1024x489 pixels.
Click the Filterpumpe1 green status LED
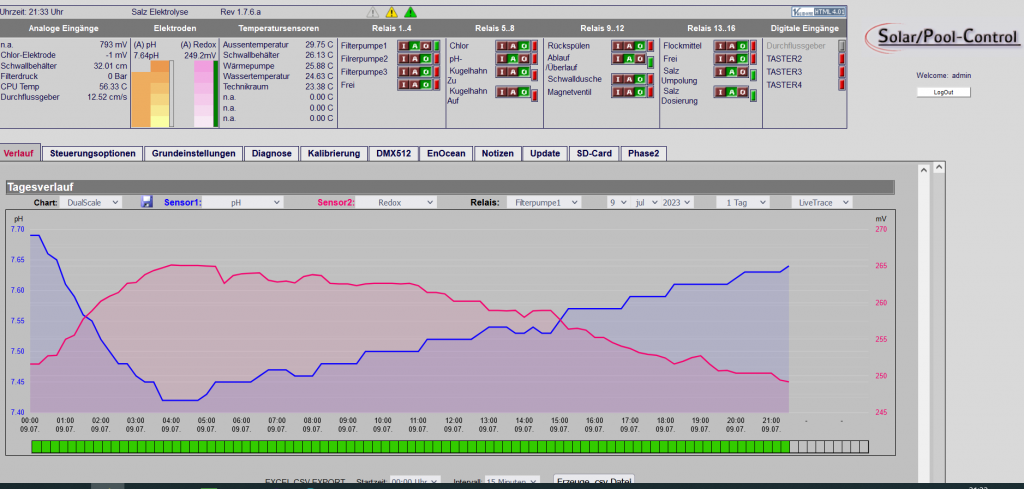[436, 46]
